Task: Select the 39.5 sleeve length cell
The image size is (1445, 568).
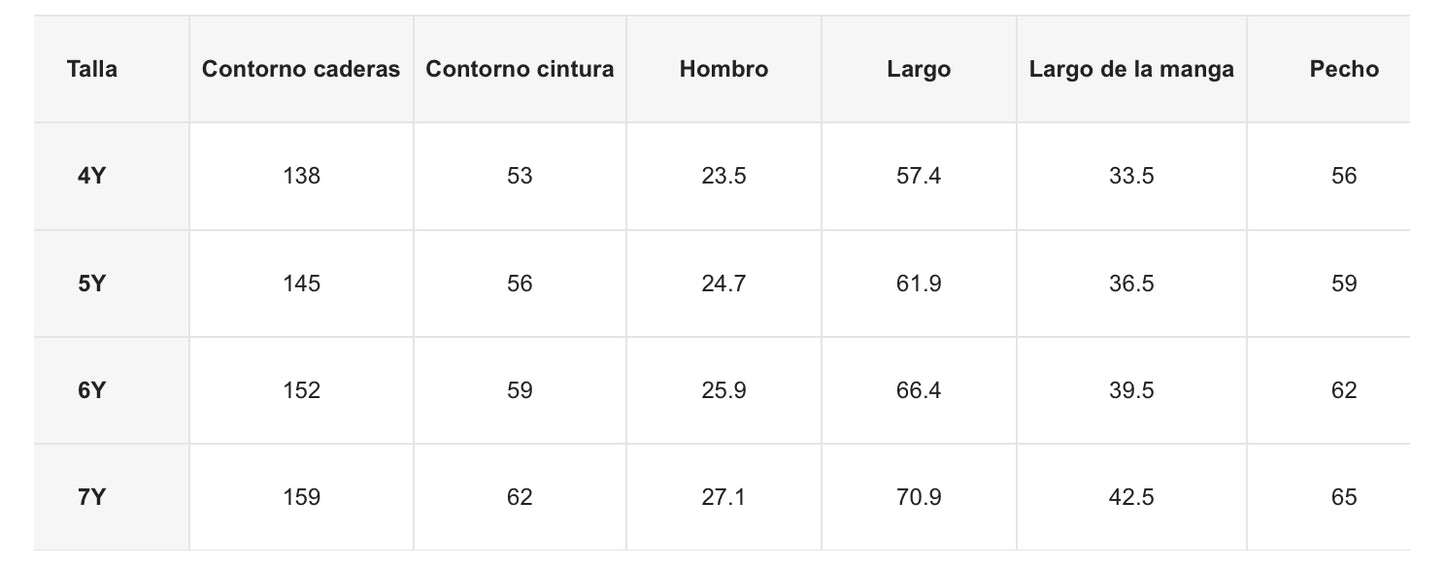Action: 1131,391
